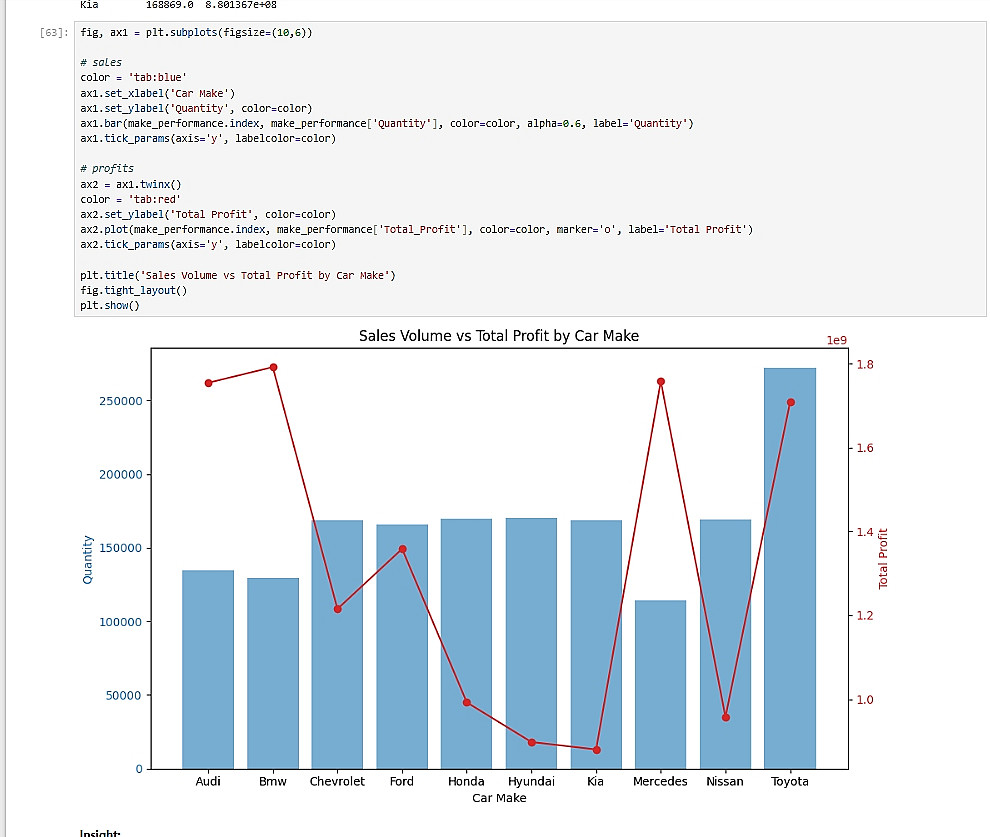Click the 250000 tick label
This screenshot has height=837, width=990.
click(x=121, y=401)
